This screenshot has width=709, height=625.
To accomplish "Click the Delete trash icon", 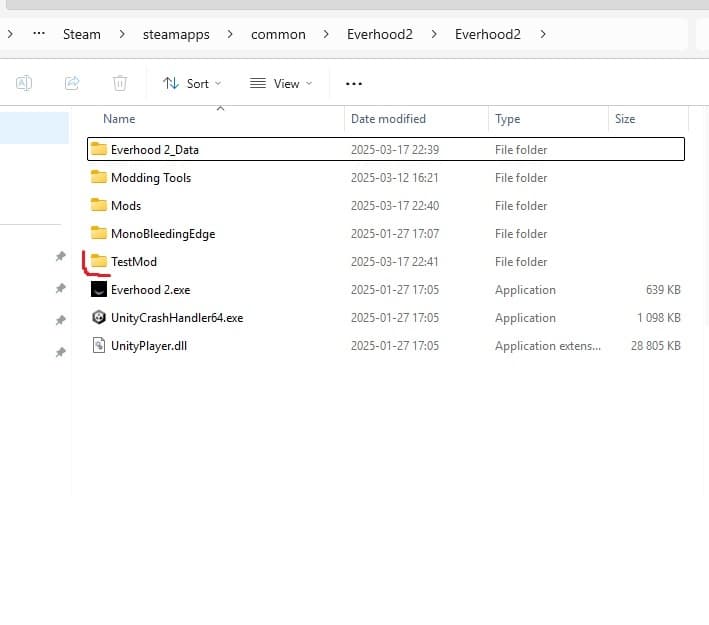I will point(120,83).
